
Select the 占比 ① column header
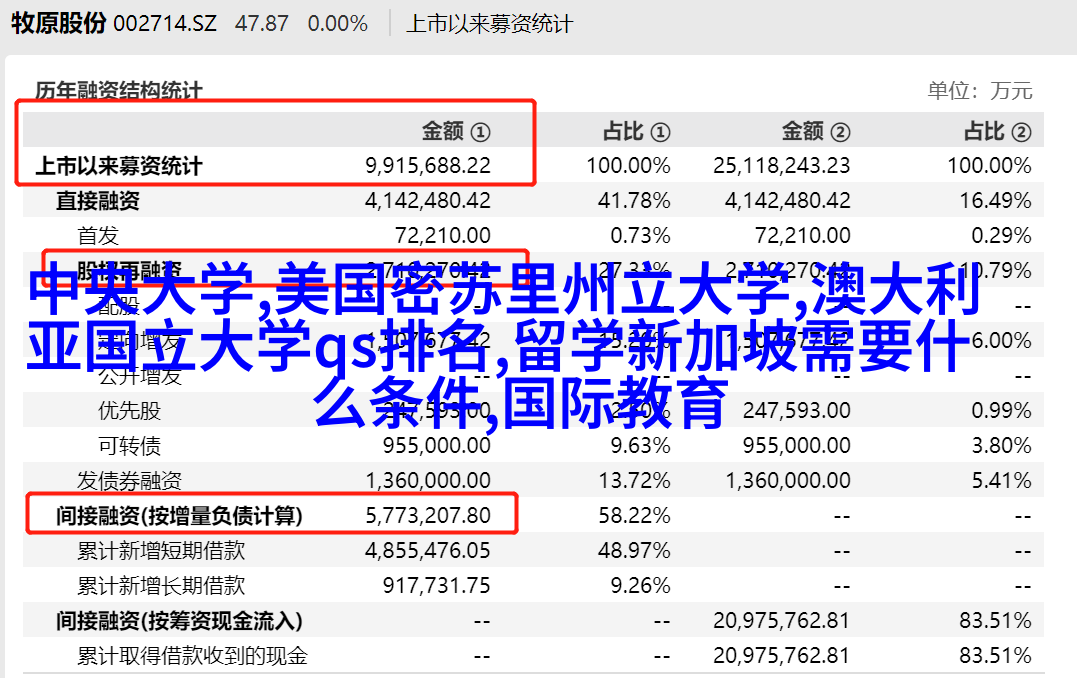coord(637,131)
